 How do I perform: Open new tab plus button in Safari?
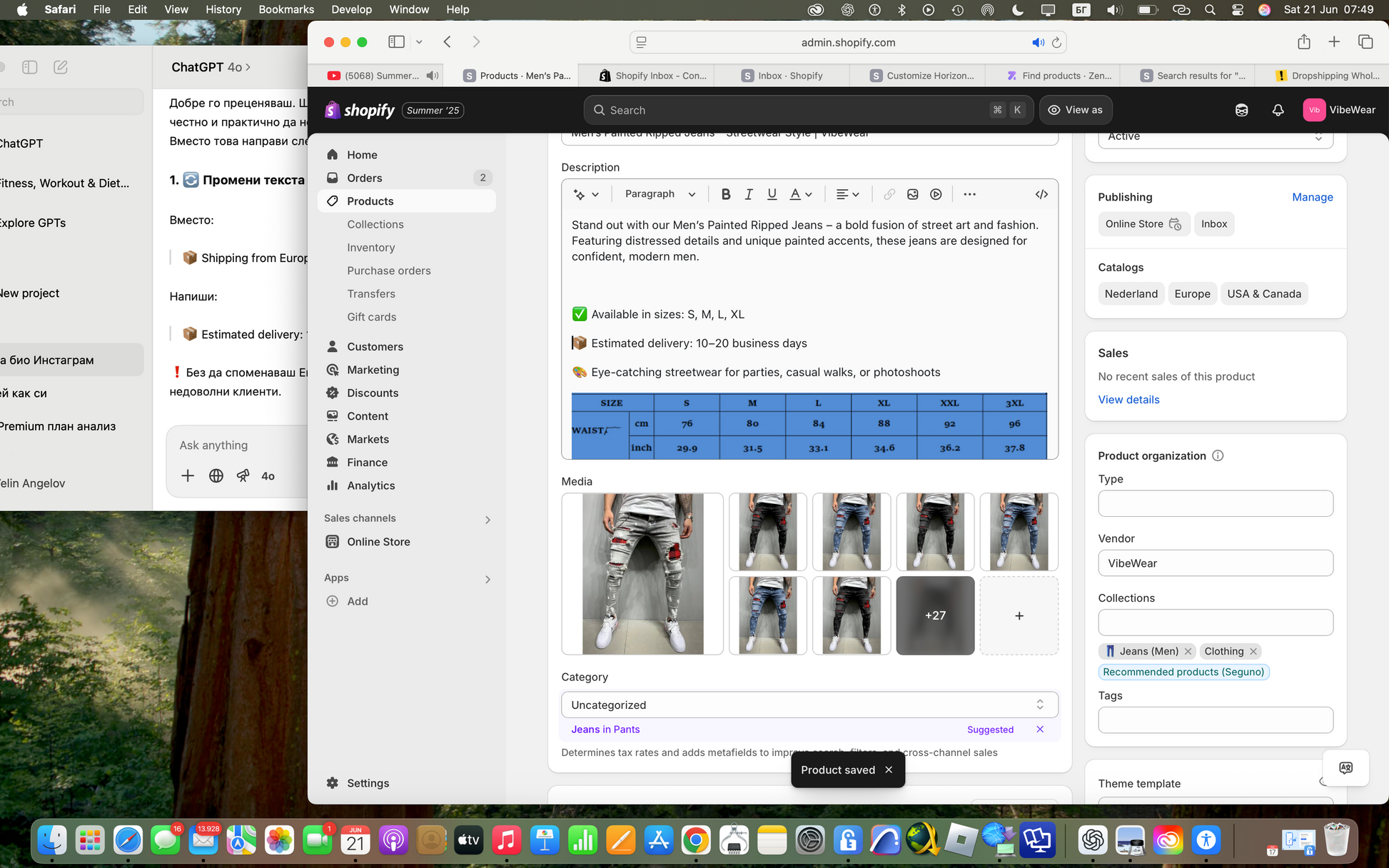(1333, 42)
